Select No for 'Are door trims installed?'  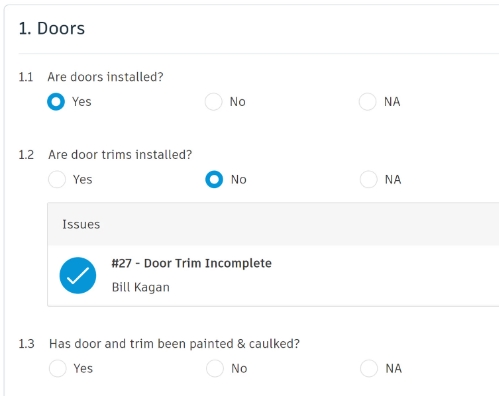(214, 180)
